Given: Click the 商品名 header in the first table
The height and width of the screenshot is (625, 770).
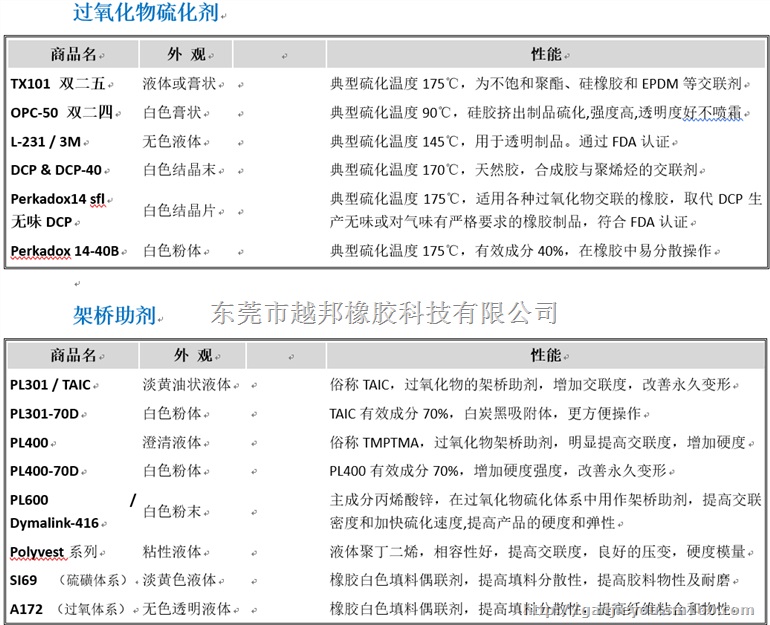Looking at the screenshot, I should click(73, 54).
